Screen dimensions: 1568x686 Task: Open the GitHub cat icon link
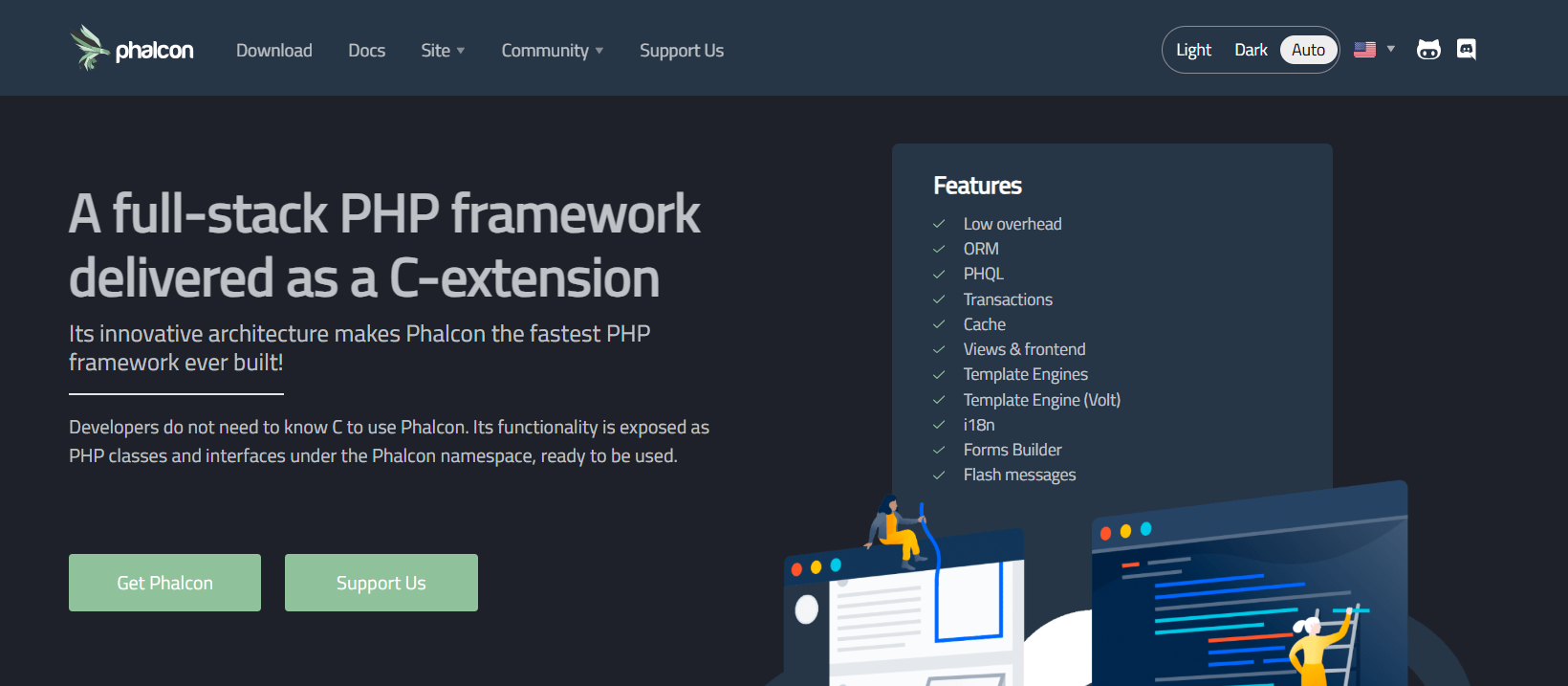tap(1428, 50)
